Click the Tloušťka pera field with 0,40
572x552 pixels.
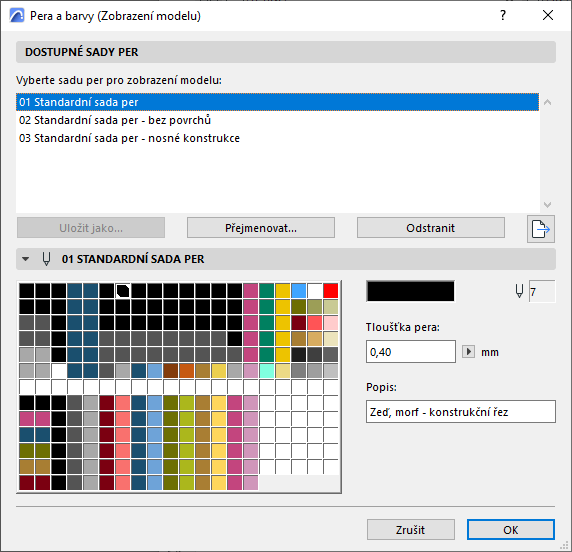coord(411,352)
